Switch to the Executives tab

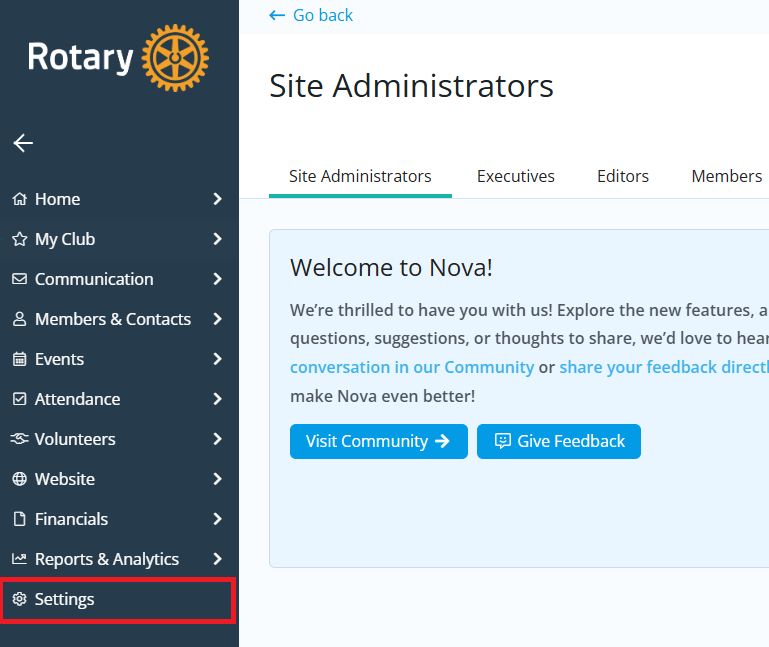[515, 177]
